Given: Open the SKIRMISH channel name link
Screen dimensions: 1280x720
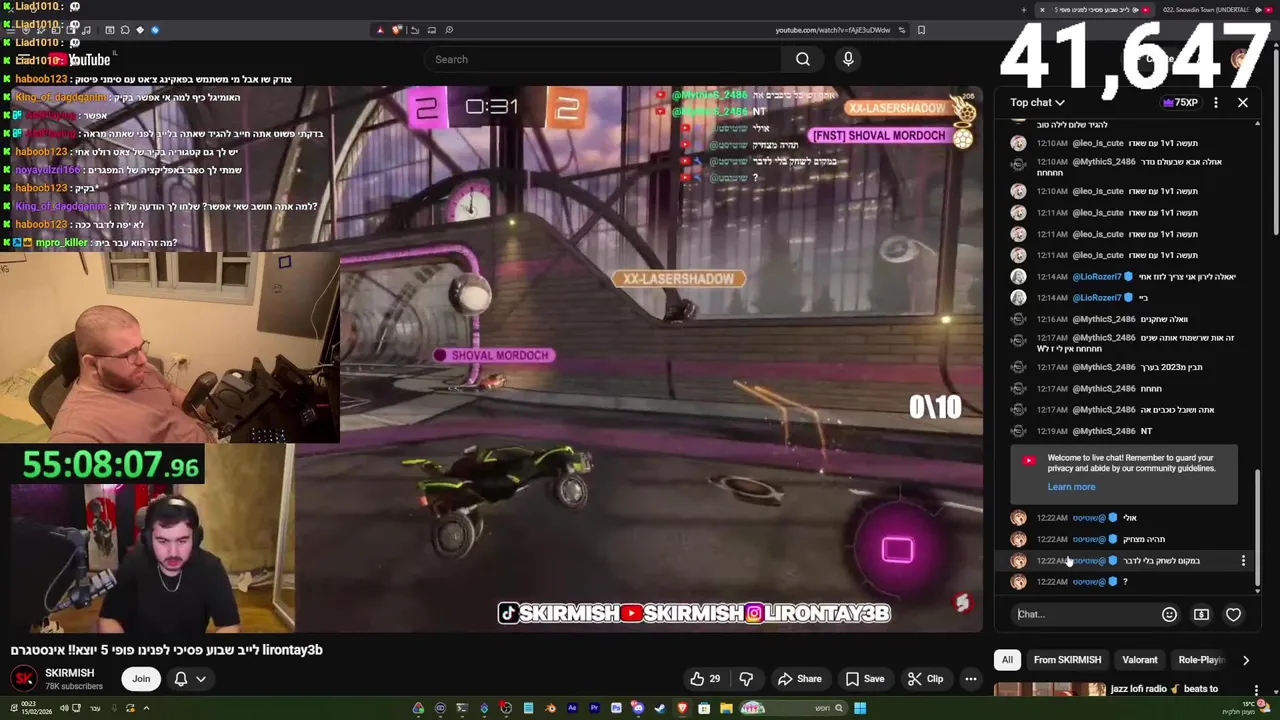Looking at the screenshot, I should tap(69, 673).
